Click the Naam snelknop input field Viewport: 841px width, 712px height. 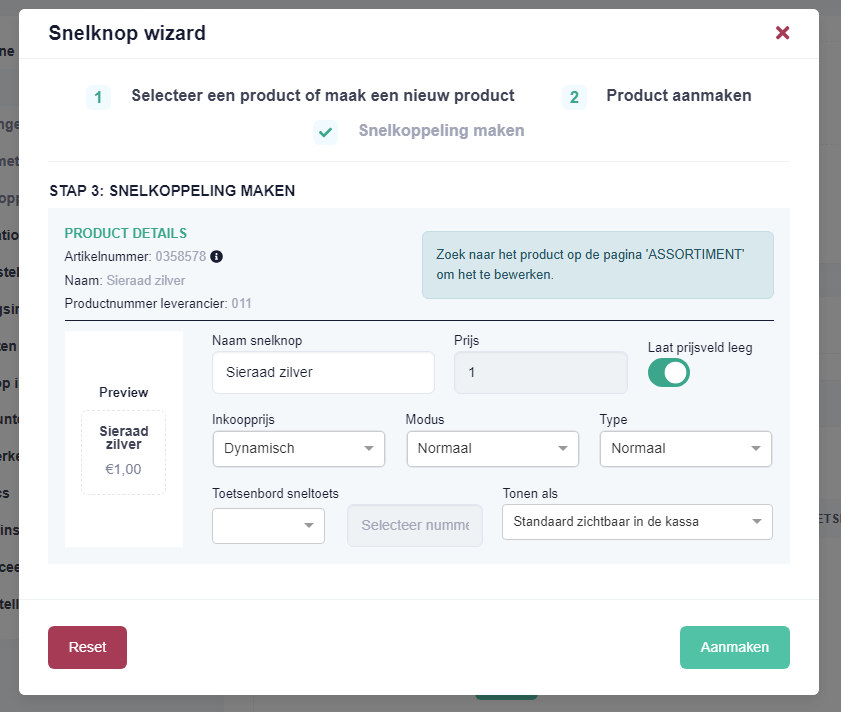coord(323,372)
